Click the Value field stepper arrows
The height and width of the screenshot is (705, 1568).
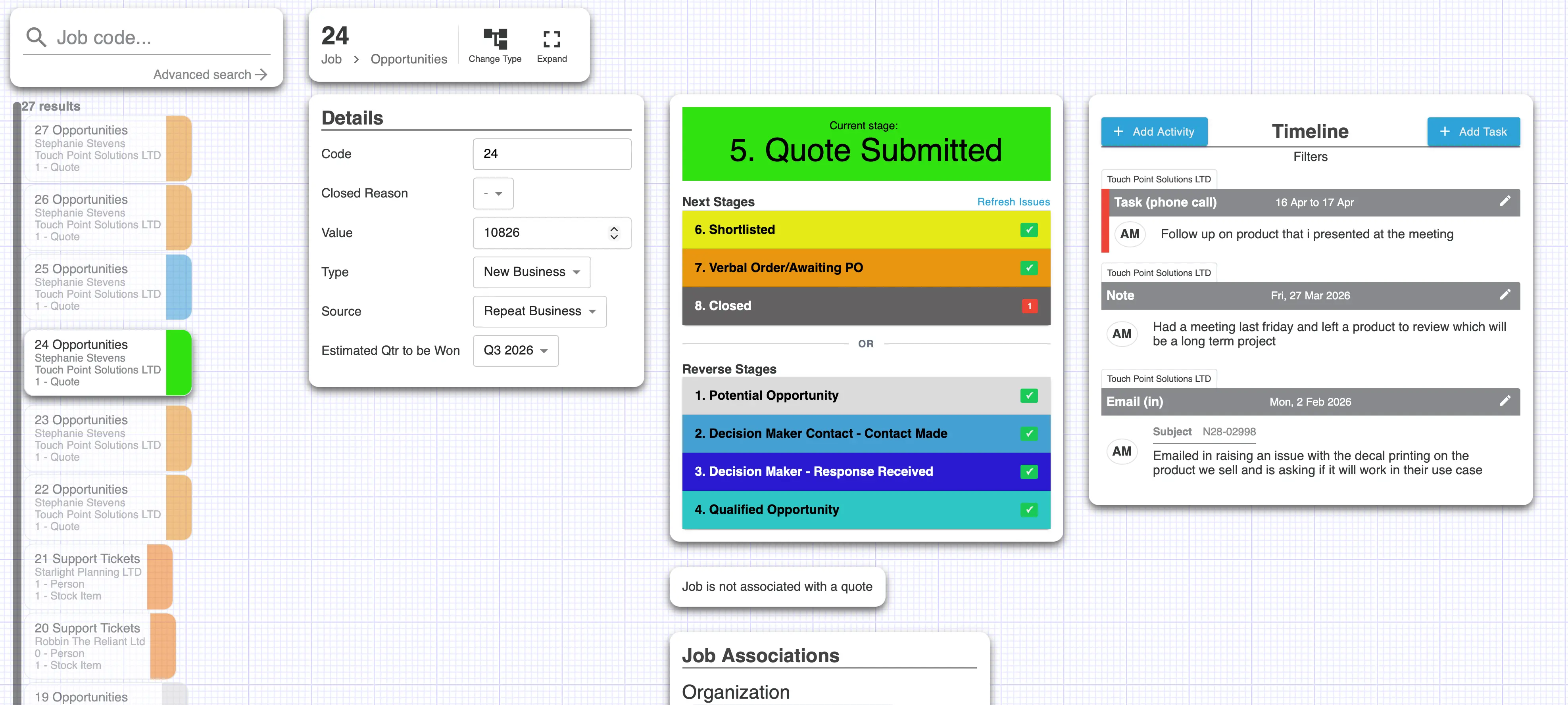coord(613,233)
